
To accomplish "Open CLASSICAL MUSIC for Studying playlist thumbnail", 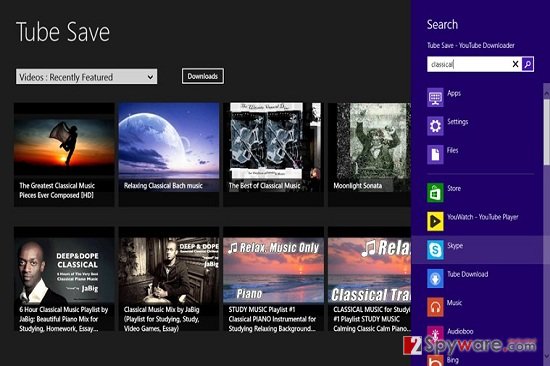I will [369, 279].
